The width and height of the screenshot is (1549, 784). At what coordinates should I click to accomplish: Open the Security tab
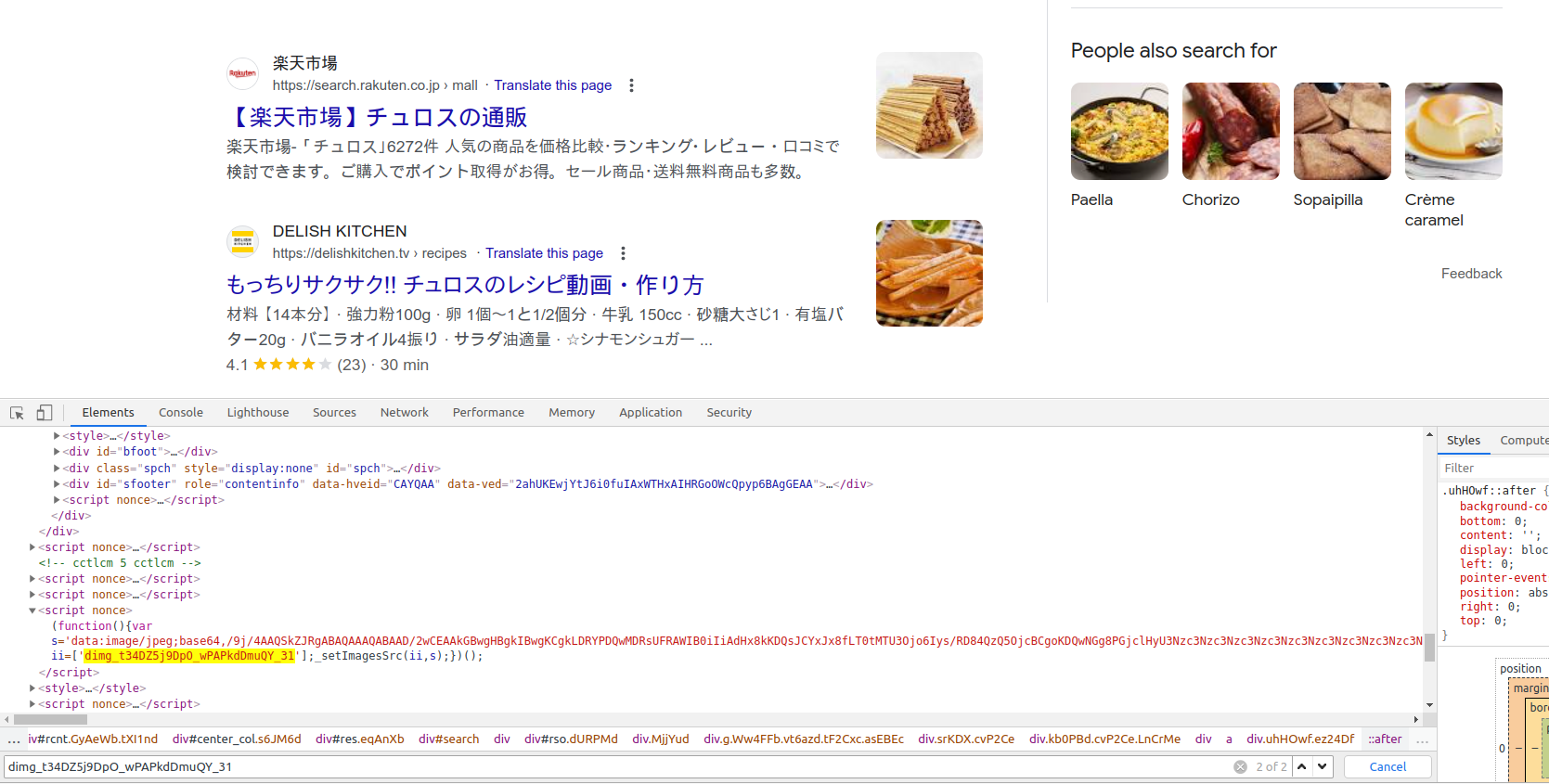point(729,413)
